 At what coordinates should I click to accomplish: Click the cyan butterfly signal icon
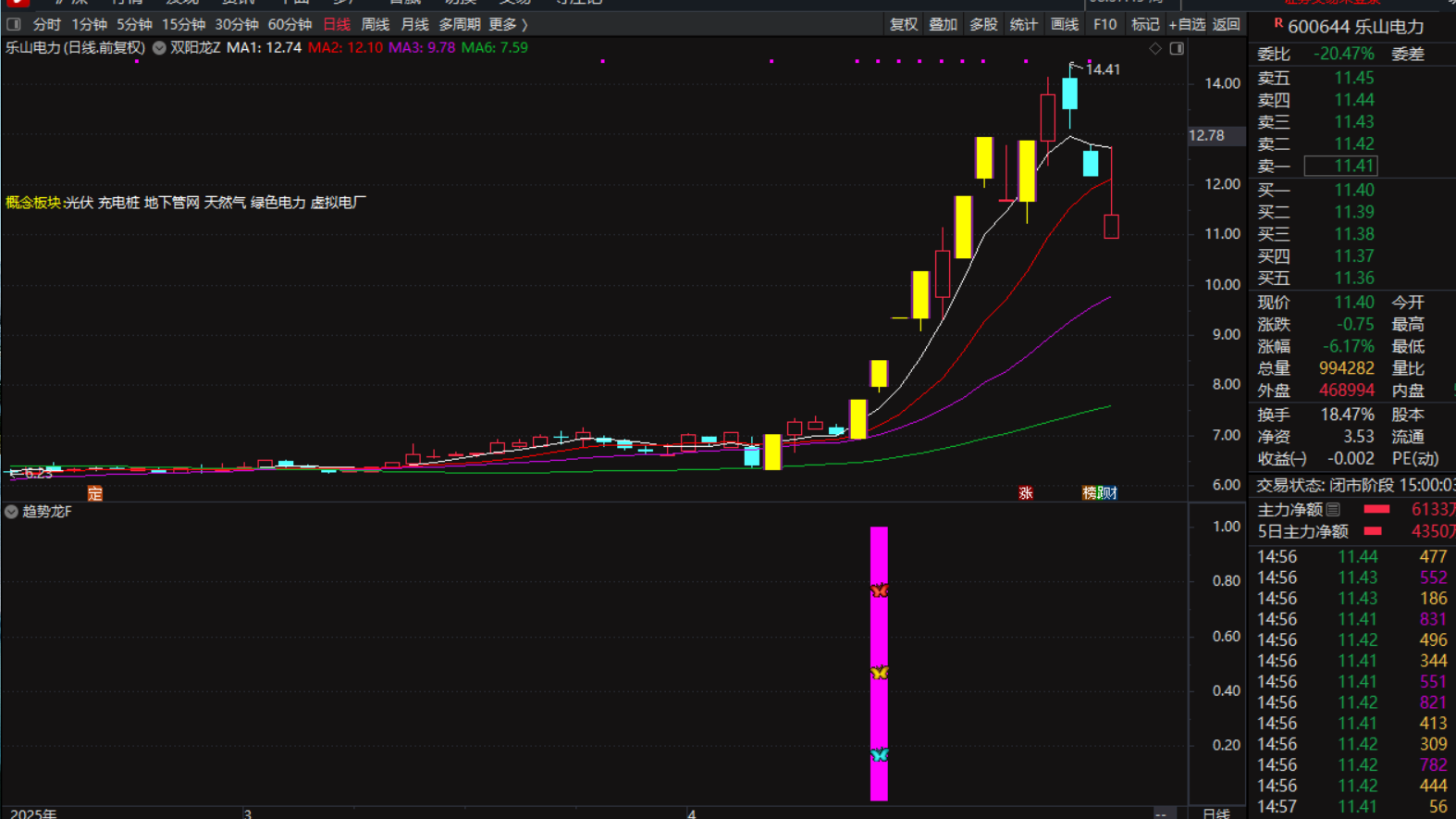tap(879, 755)
